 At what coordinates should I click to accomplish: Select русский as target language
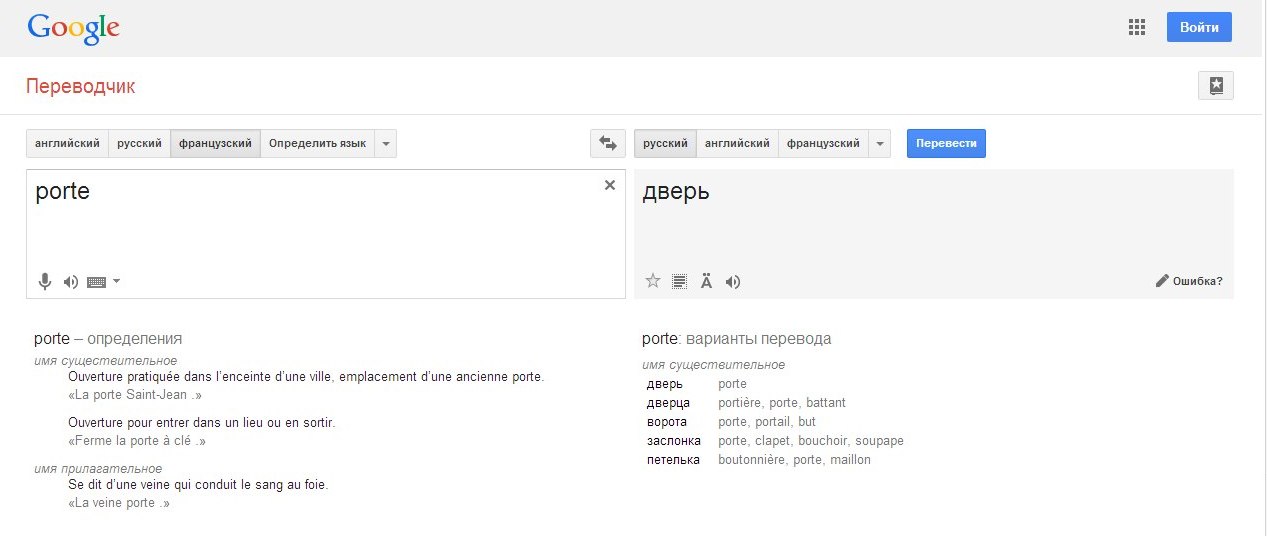click(x=665, y=144)
